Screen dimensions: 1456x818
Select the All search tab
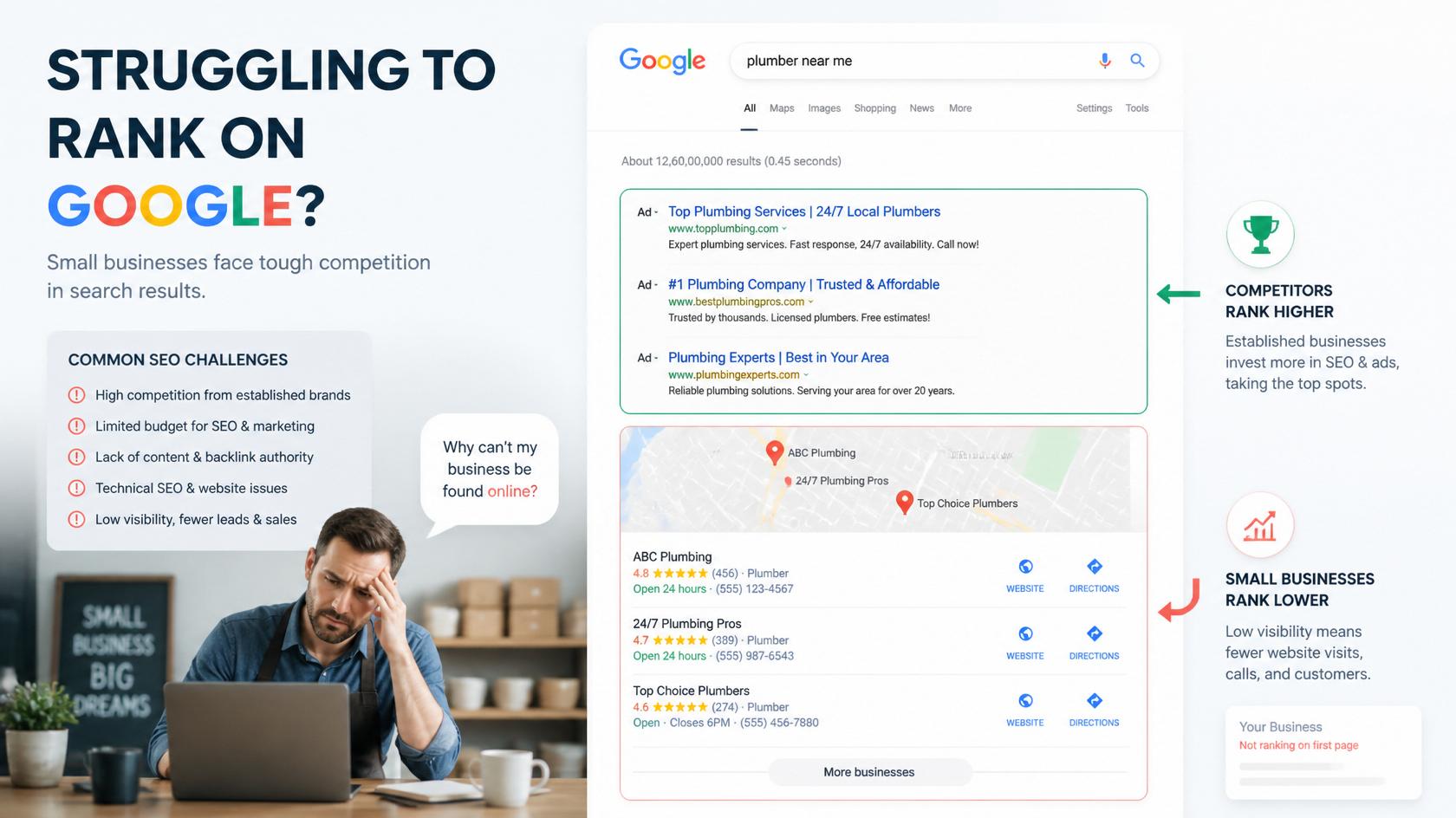coord(750,108)
